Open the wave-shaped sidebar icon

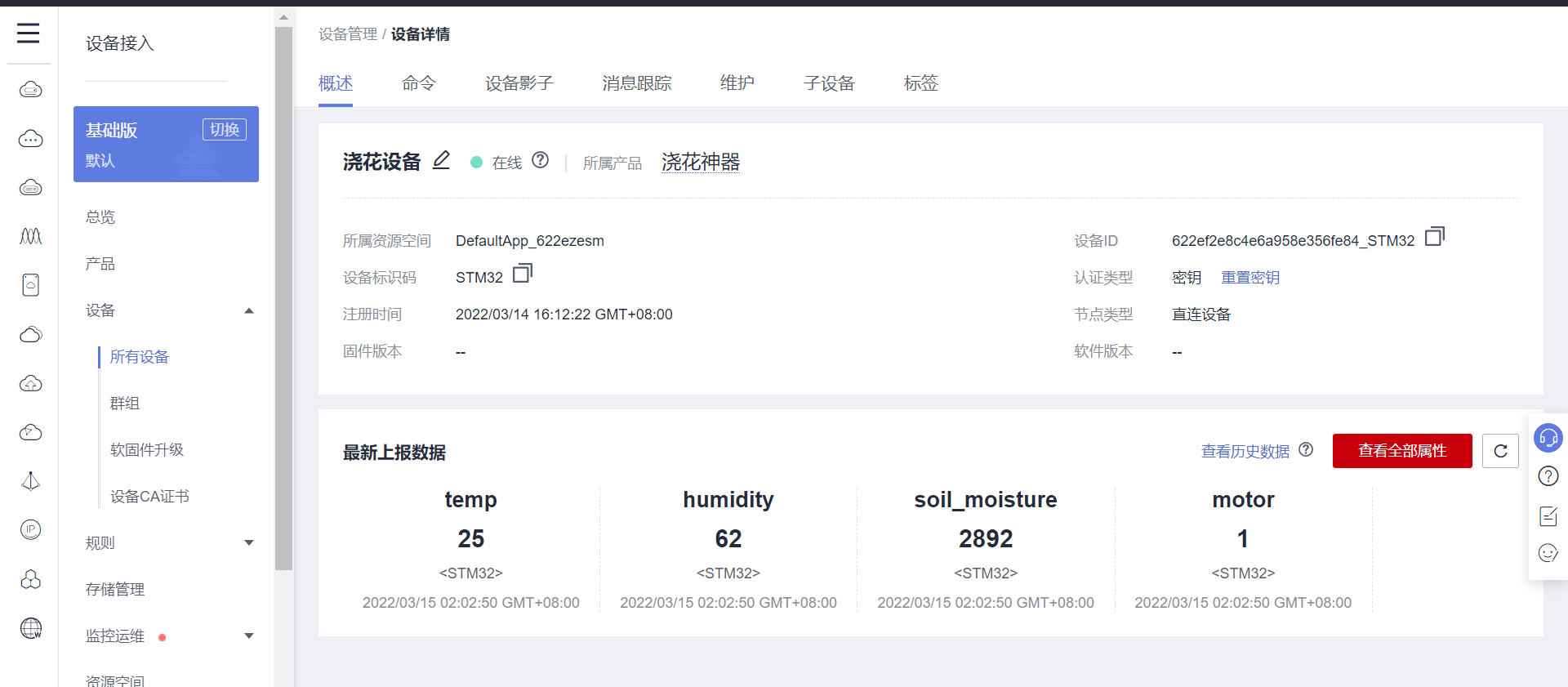(31, 236)
